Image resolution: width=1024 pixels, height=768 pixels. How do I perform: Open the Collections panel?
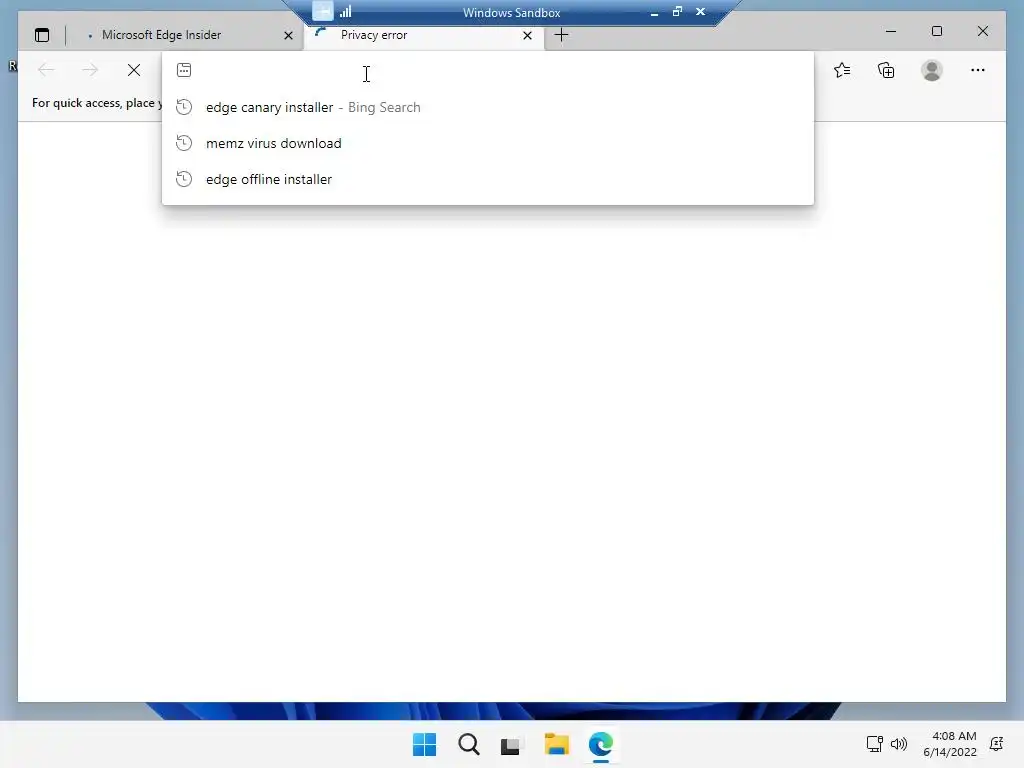pyautogui.click(x=886, y=70)
